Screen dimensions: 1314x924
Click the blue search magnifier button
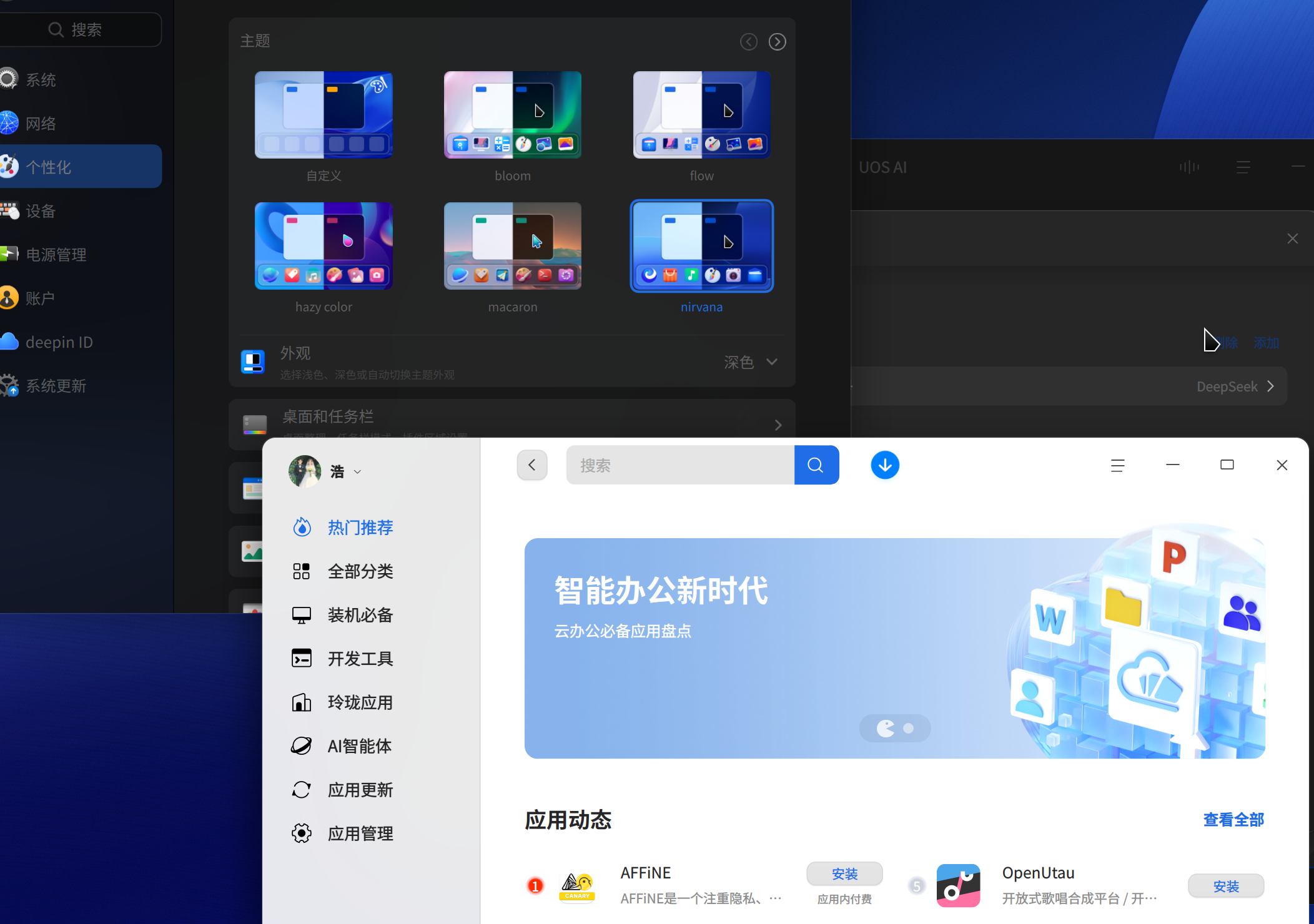tap(816, 465)
